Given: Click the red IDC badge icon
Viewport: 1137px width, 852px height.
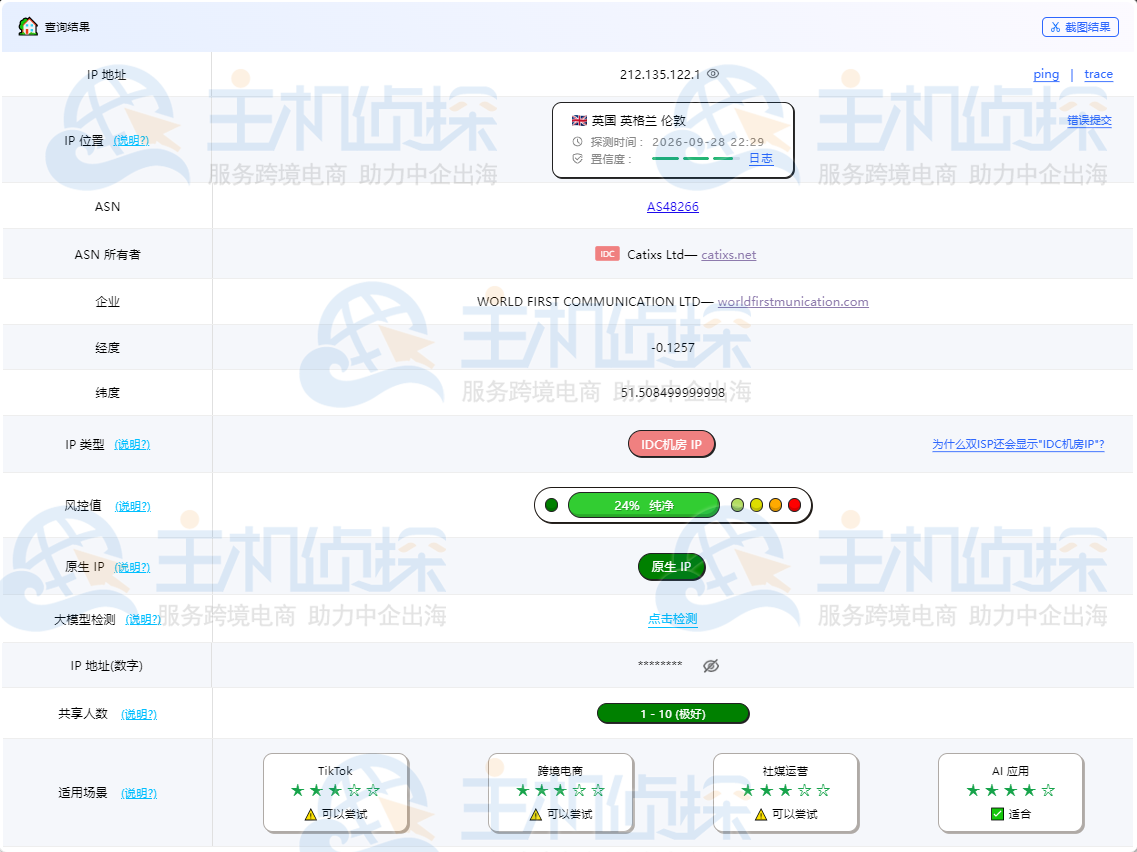Looking at the screenshot, I should [x=607, y=254].
